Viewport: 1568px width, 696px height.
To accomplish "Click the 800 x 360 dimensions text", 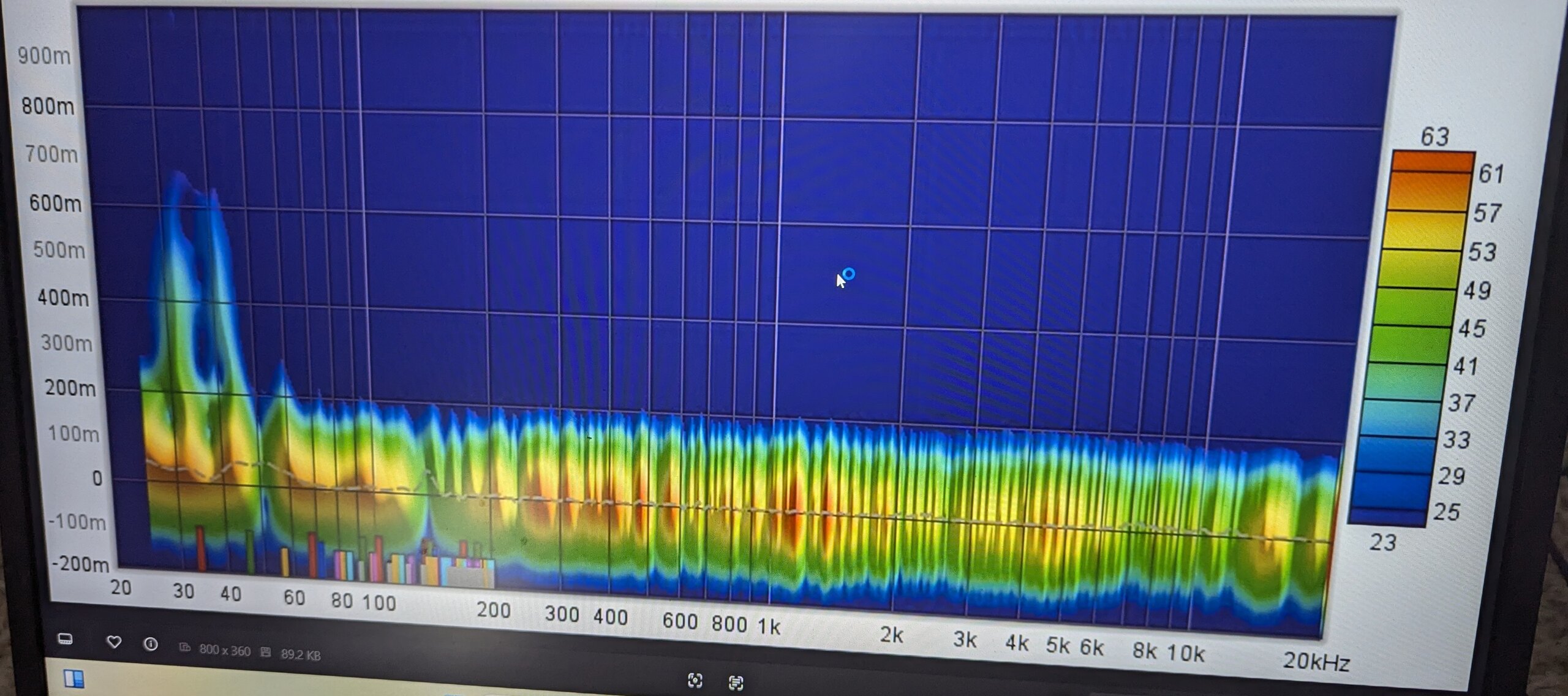I will (225, 650).
